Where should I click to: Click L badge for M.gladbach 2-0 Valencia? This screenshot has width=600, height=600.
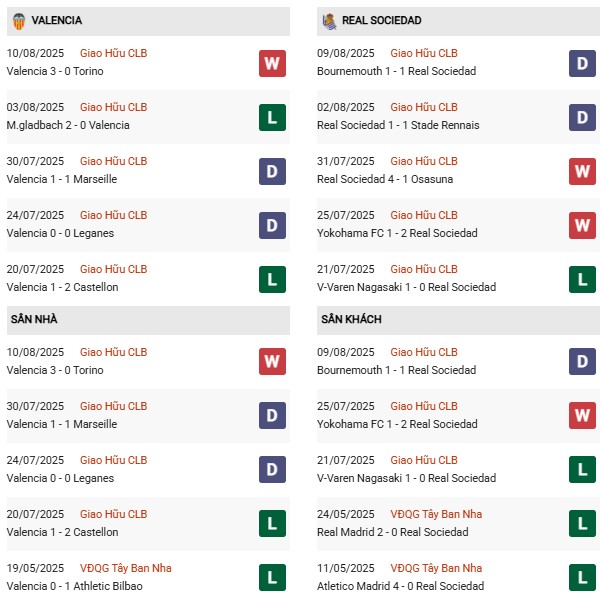click(x=272, y=118)
